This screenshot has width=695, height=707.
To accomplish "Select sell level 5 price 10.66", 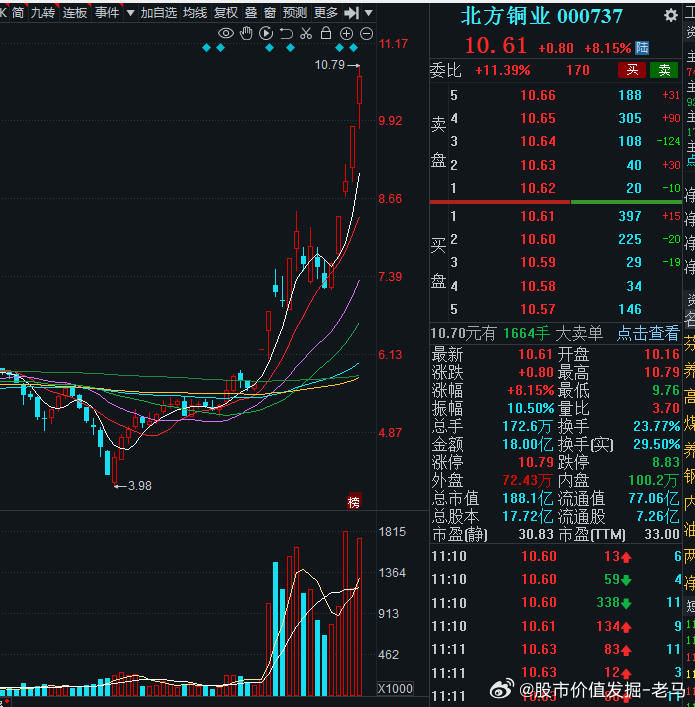I will [538, 95].
